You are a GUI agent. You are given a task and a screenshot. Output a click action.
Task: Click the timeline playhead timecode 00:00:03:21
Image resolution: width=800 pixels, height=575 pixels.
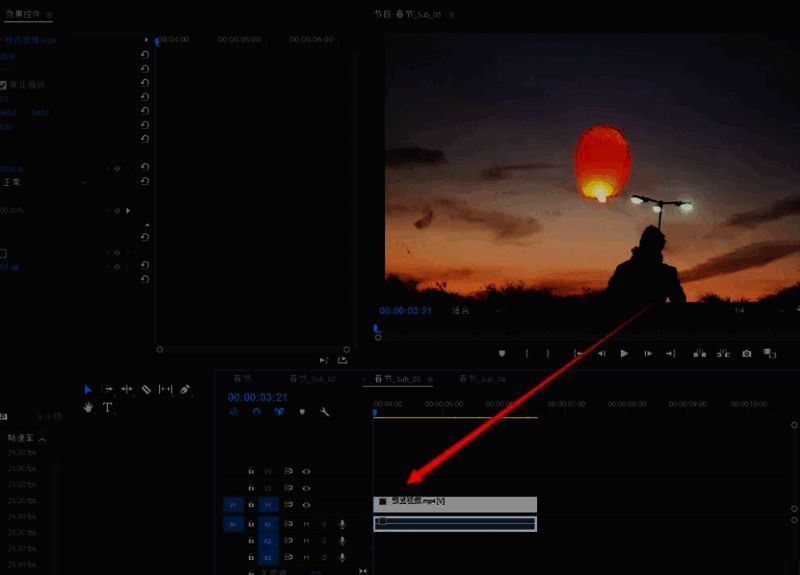coord(257,397)
